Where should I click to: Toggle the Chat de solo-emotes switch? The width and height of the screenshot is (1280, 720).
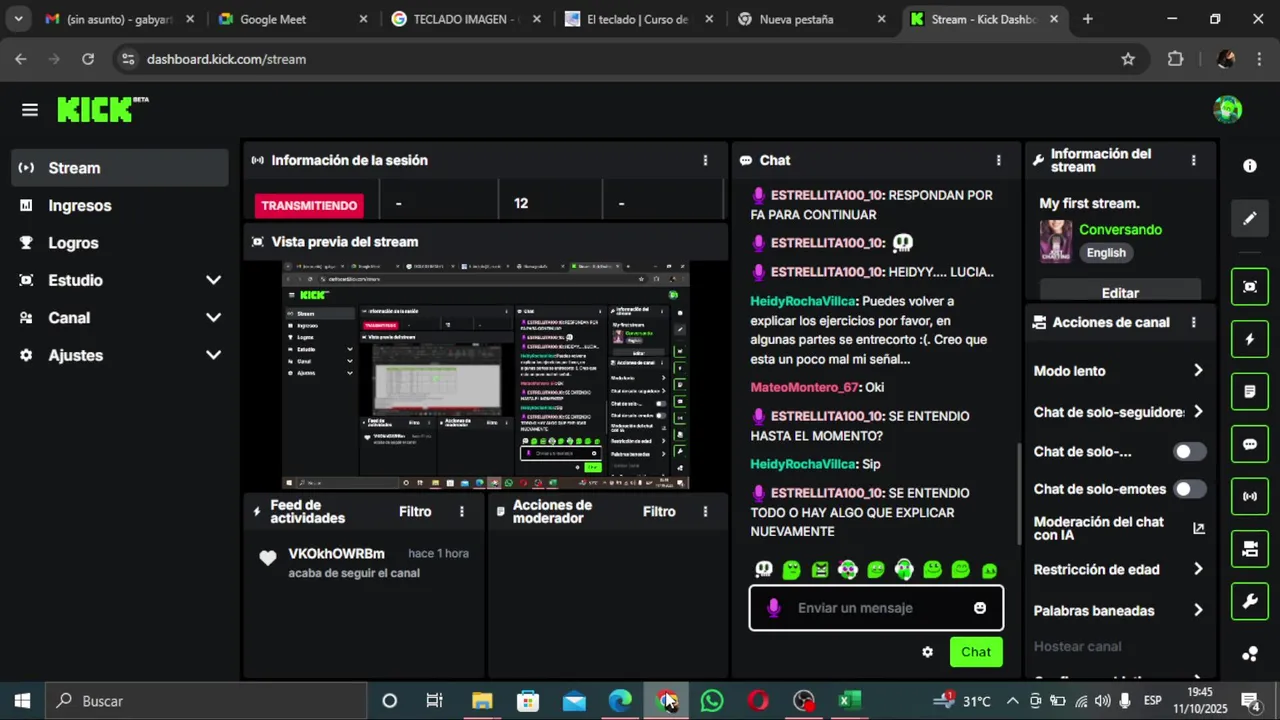(1189, 489)
